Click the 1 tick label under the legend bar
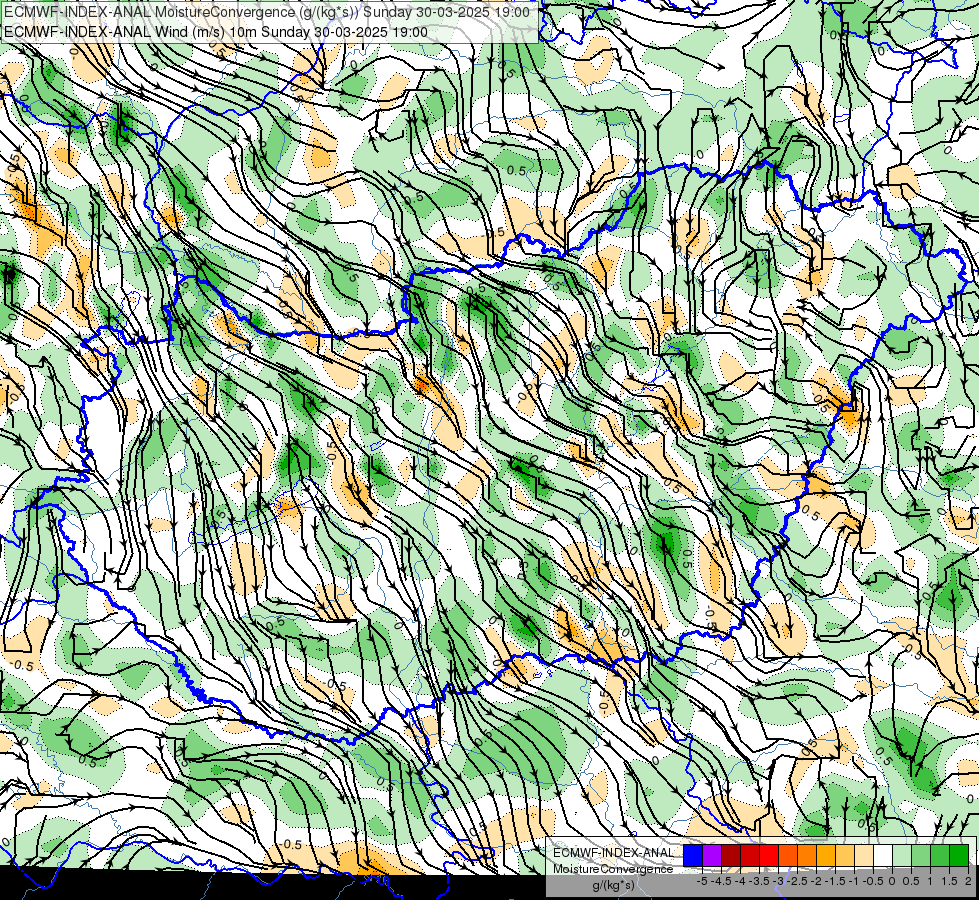Screen dimensions: 979x900 [x=930, y=881]
